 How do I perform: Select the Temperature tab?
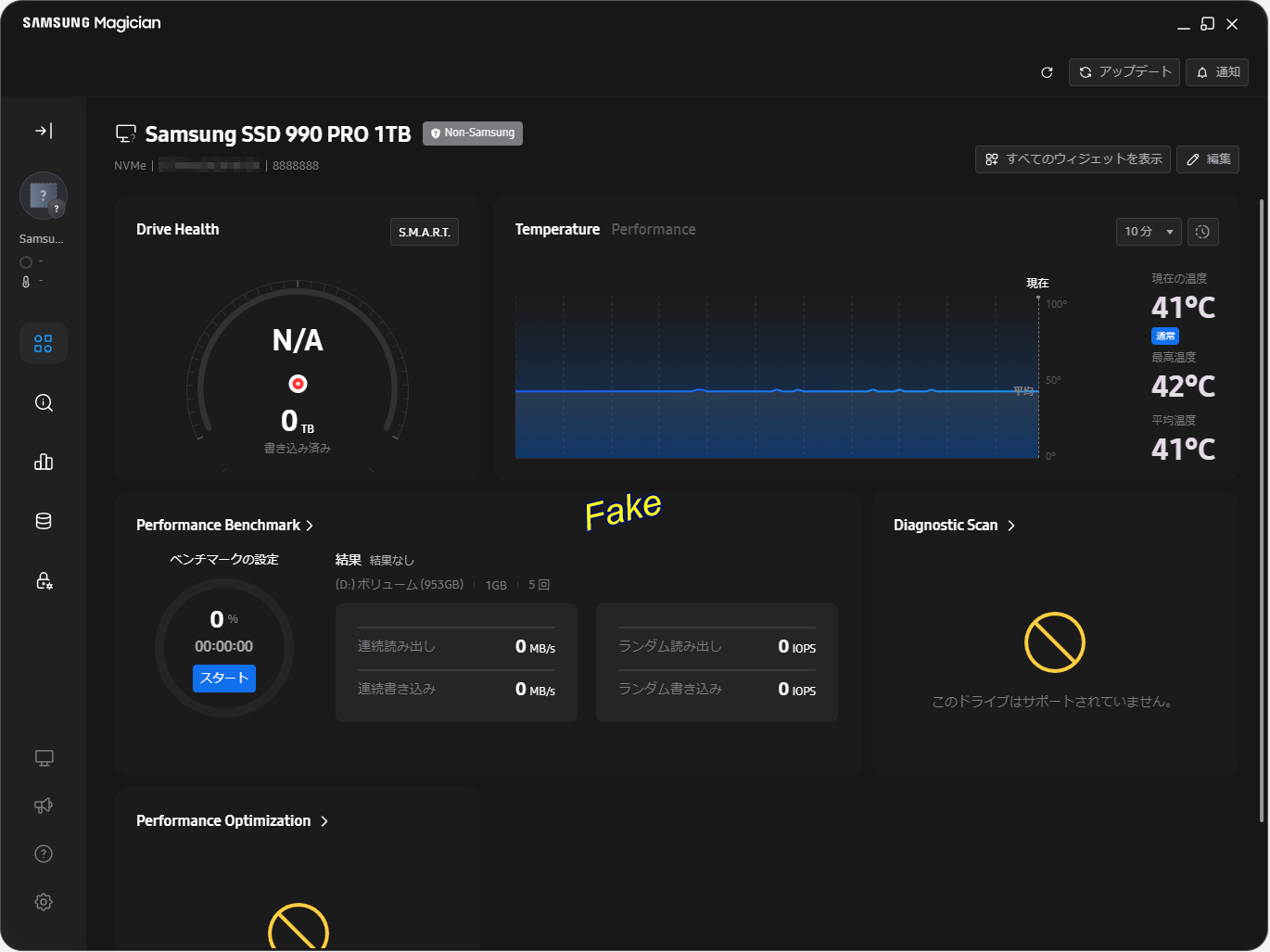(557, 230)
